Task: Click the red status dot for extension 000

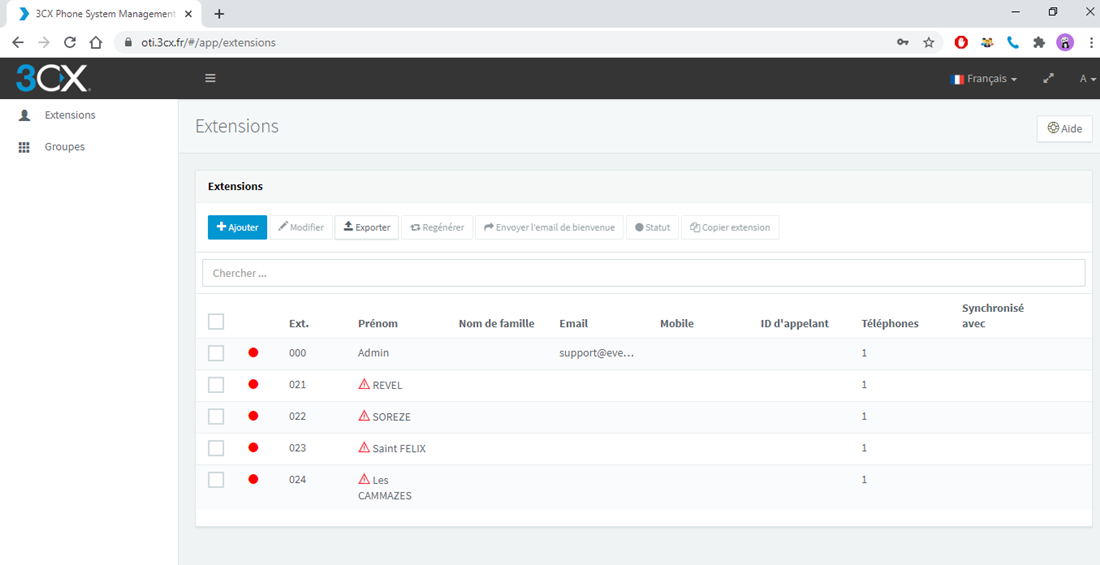Action: click(x=253, y=353)
